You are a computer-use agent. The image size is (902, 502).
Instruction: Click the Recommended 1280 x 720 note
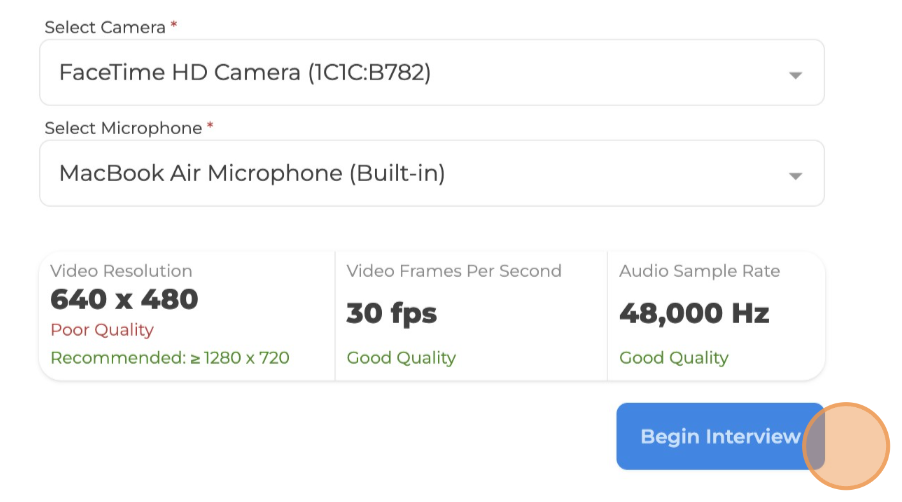(x=170, y=358)
